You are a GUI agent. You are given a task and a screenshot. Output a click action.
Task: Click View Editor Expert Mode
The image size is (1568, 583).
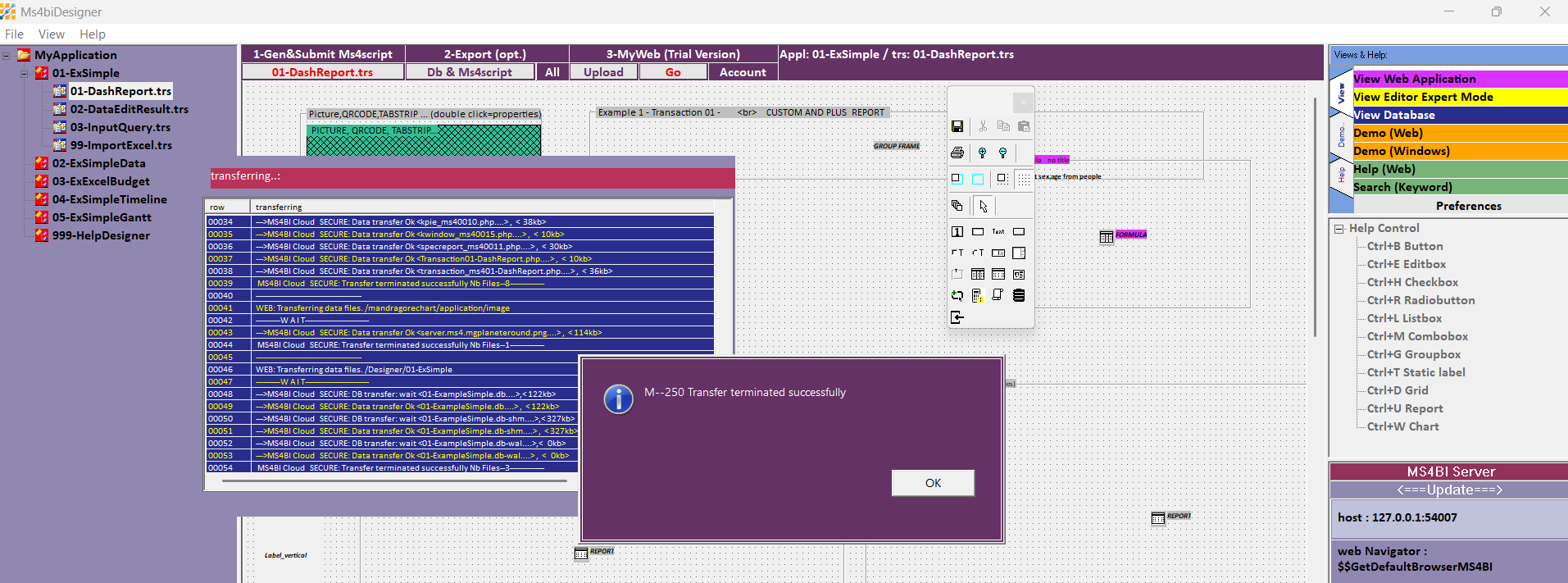point(1459,97)
